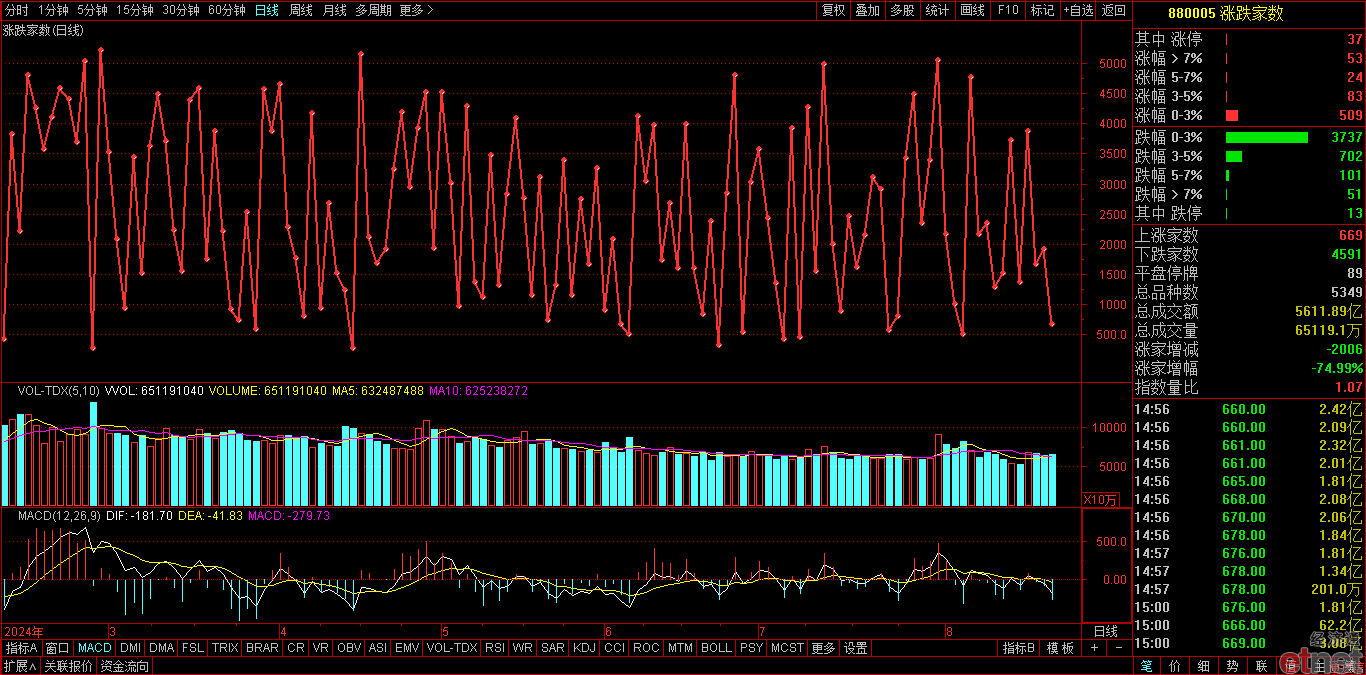Screen dimensions: 1366x675
Task: Switch indicator to WR
Action: (x=523, y=648)
